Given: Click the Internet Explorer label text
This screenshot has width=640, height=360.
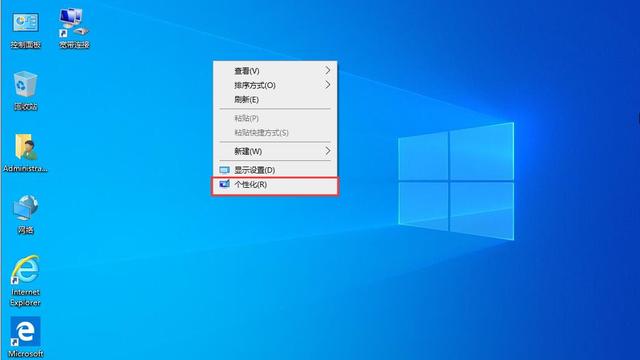Looking at the screenshot, I should (x=25, y=298).
